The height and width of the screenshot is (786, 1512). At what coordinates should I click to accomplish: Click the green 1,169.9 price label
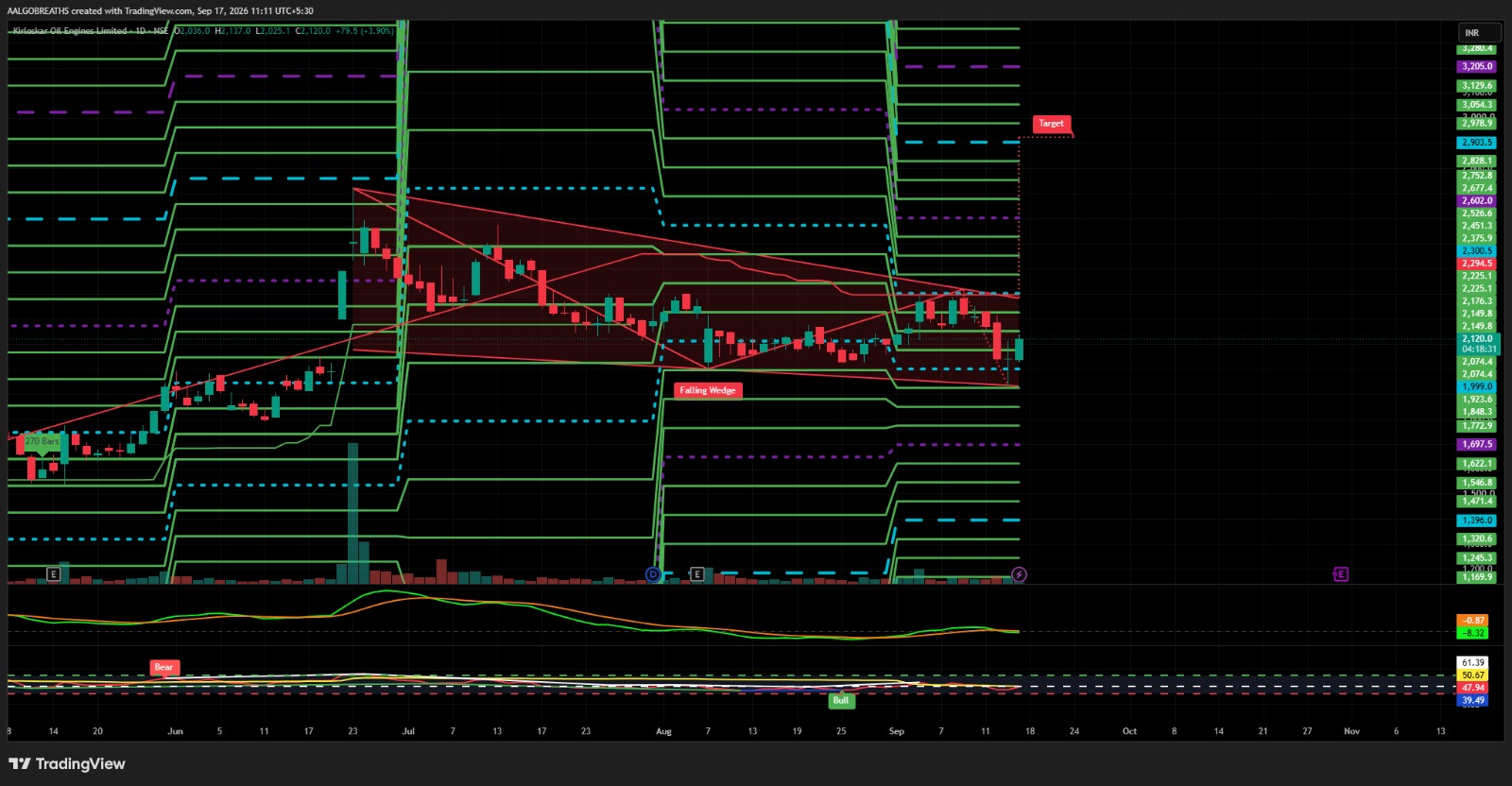click(1477, 576)
